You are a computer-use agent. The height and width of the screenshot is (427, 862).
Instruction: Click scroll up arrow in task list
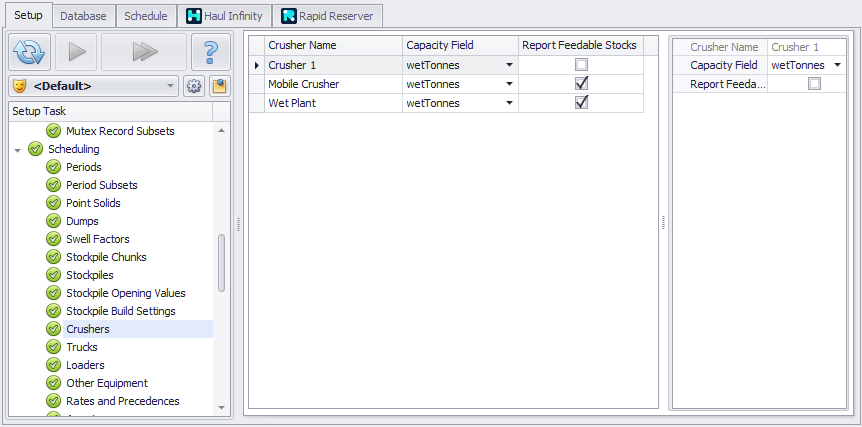coord(222,130)
